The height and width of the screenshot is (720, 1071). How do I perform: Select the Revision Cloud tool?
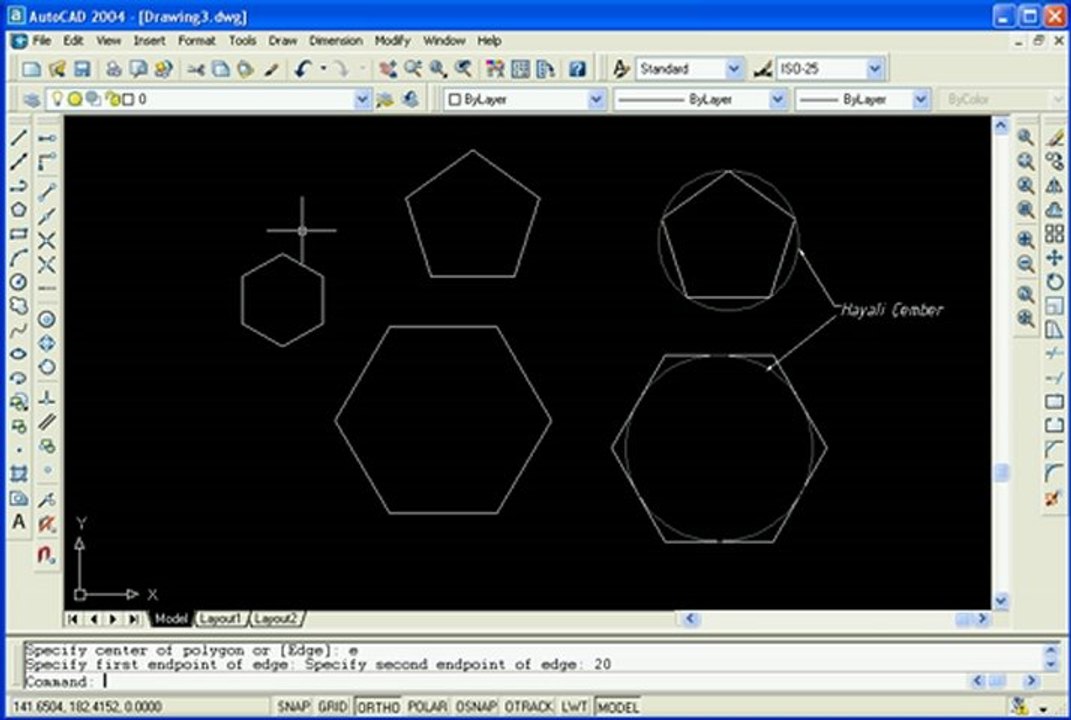(18, 305)
